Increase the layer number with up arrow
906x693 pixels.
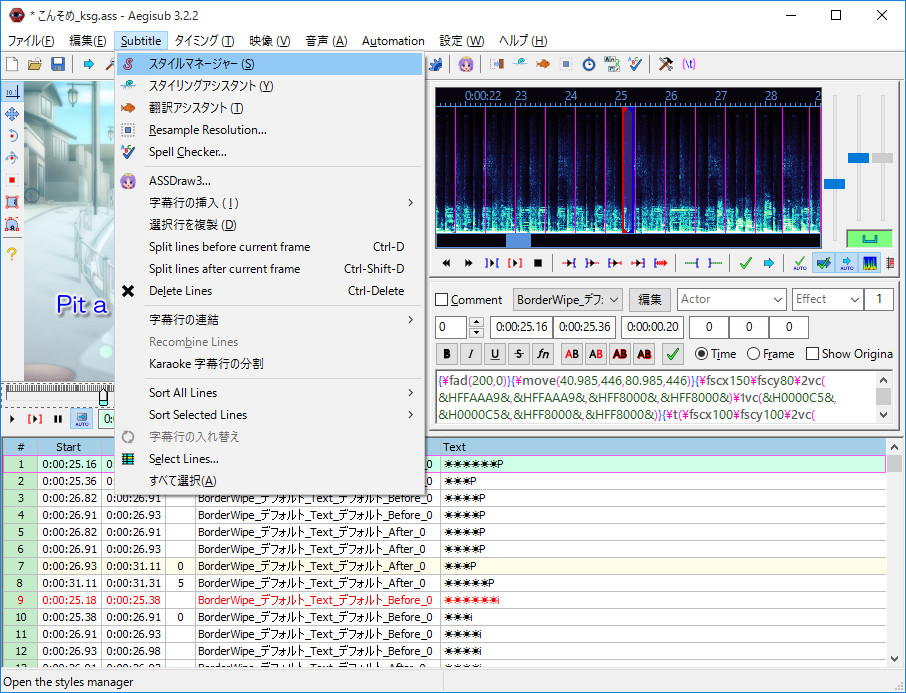click(476, 322)
